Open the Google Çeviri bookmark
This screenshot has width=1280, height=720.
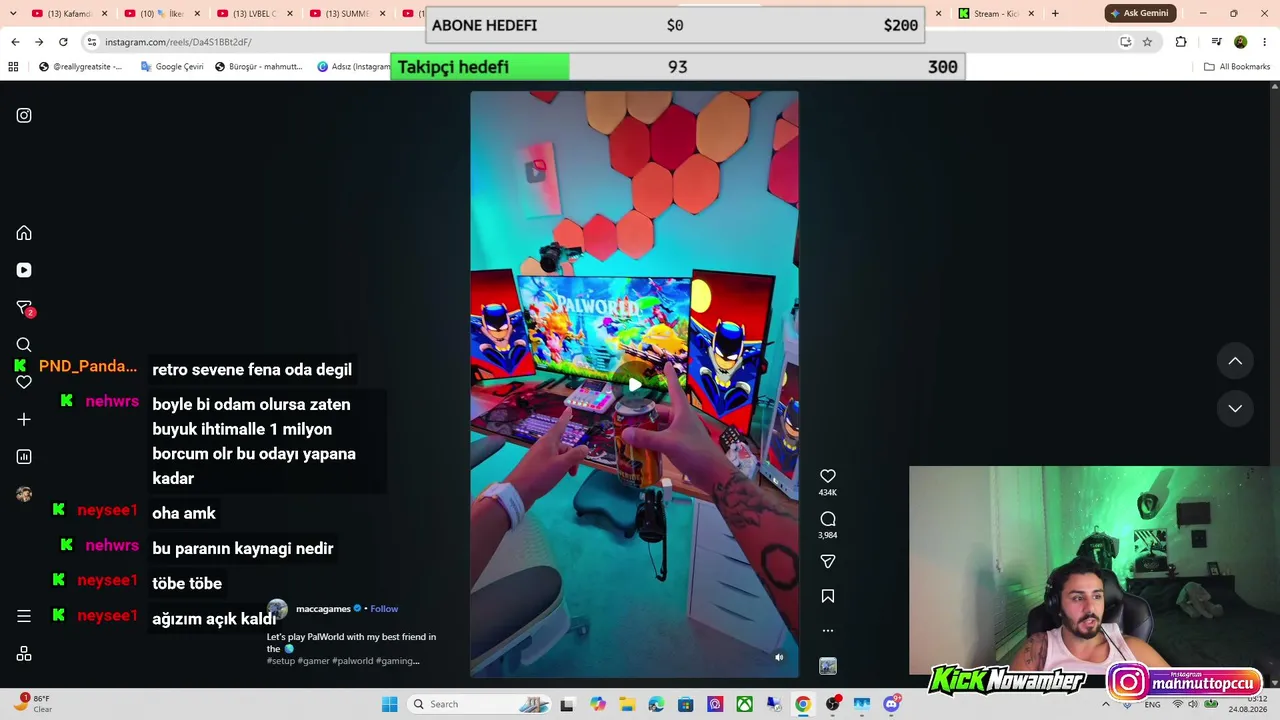(x=172, y=67)
